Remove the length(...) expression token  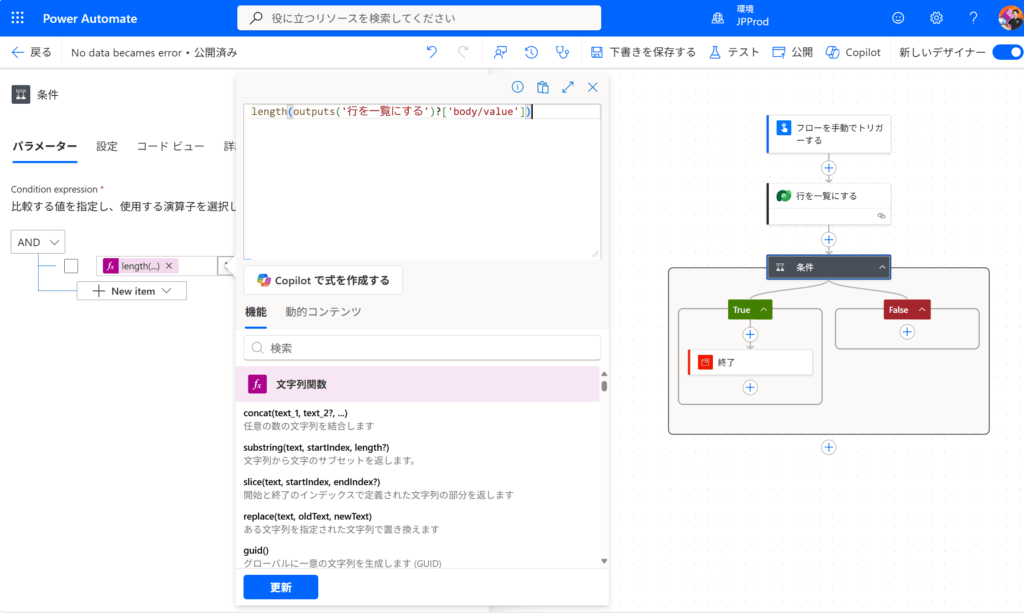[169, 266]
